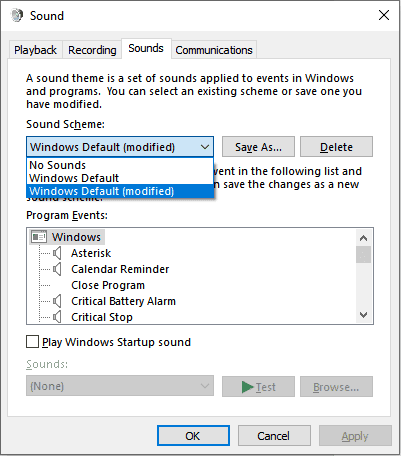The width and height of the screenshot is (401, 456).
Task: Switch to the Playback tab
Action: pos(35,50)
